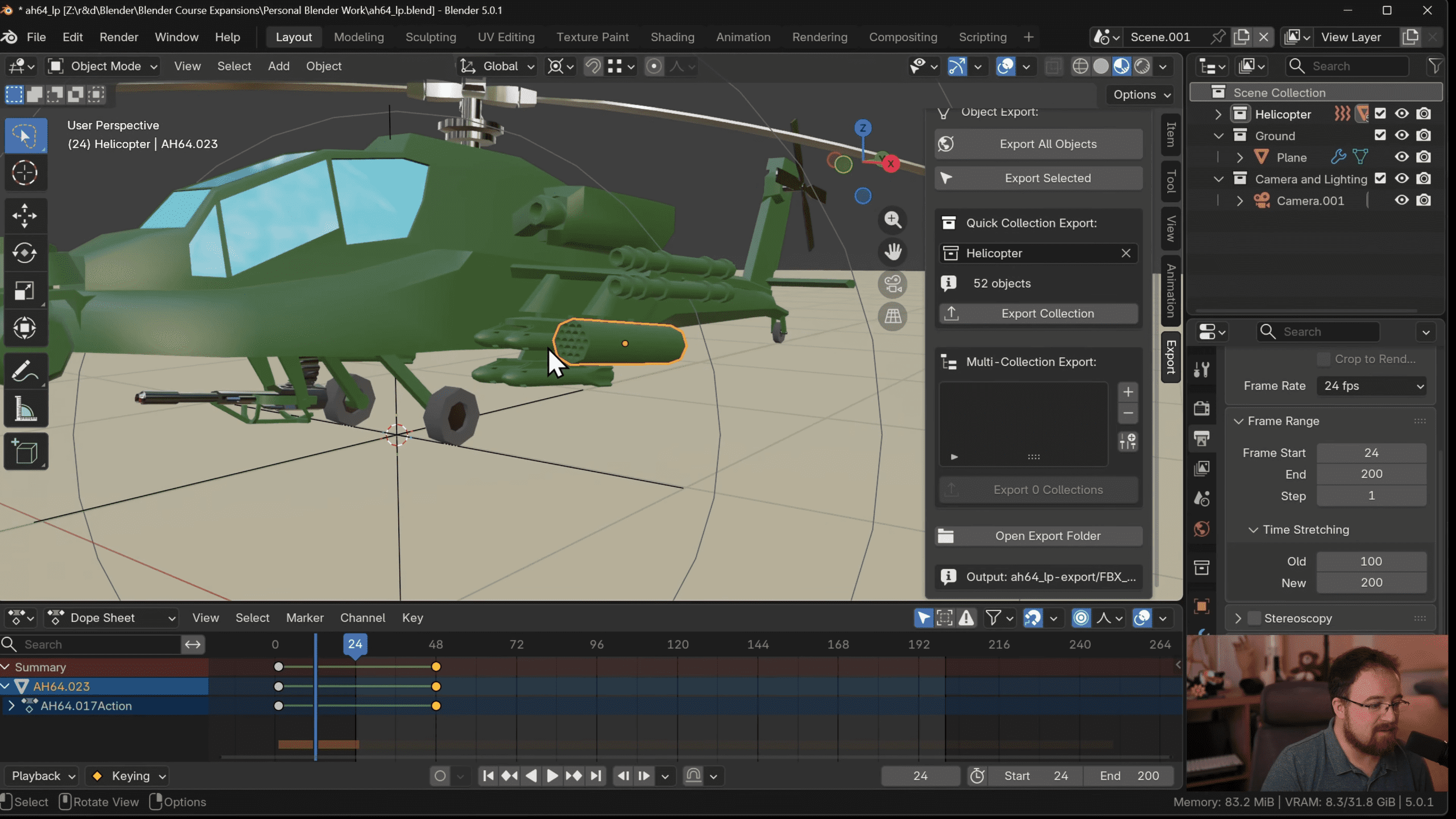
Task: Hide the Plane object in outliner
Action: [1401, 157]
